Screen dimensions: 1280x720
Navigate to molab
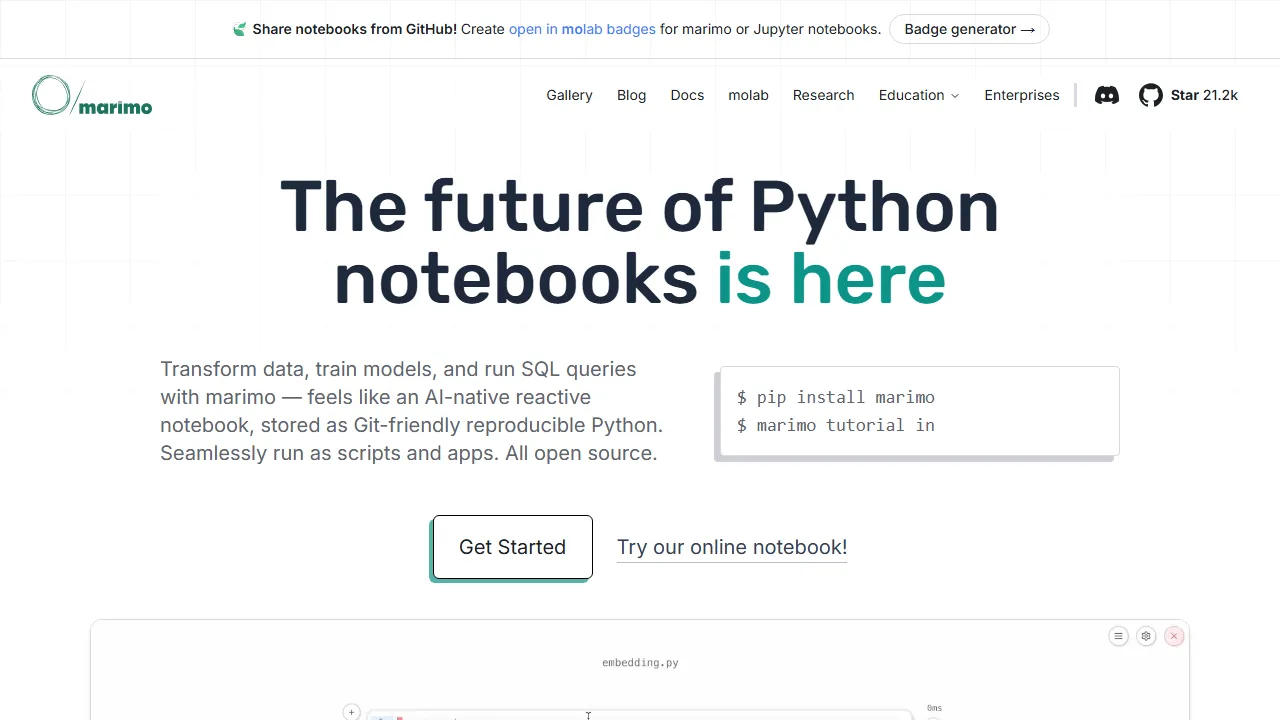point(748,95)
